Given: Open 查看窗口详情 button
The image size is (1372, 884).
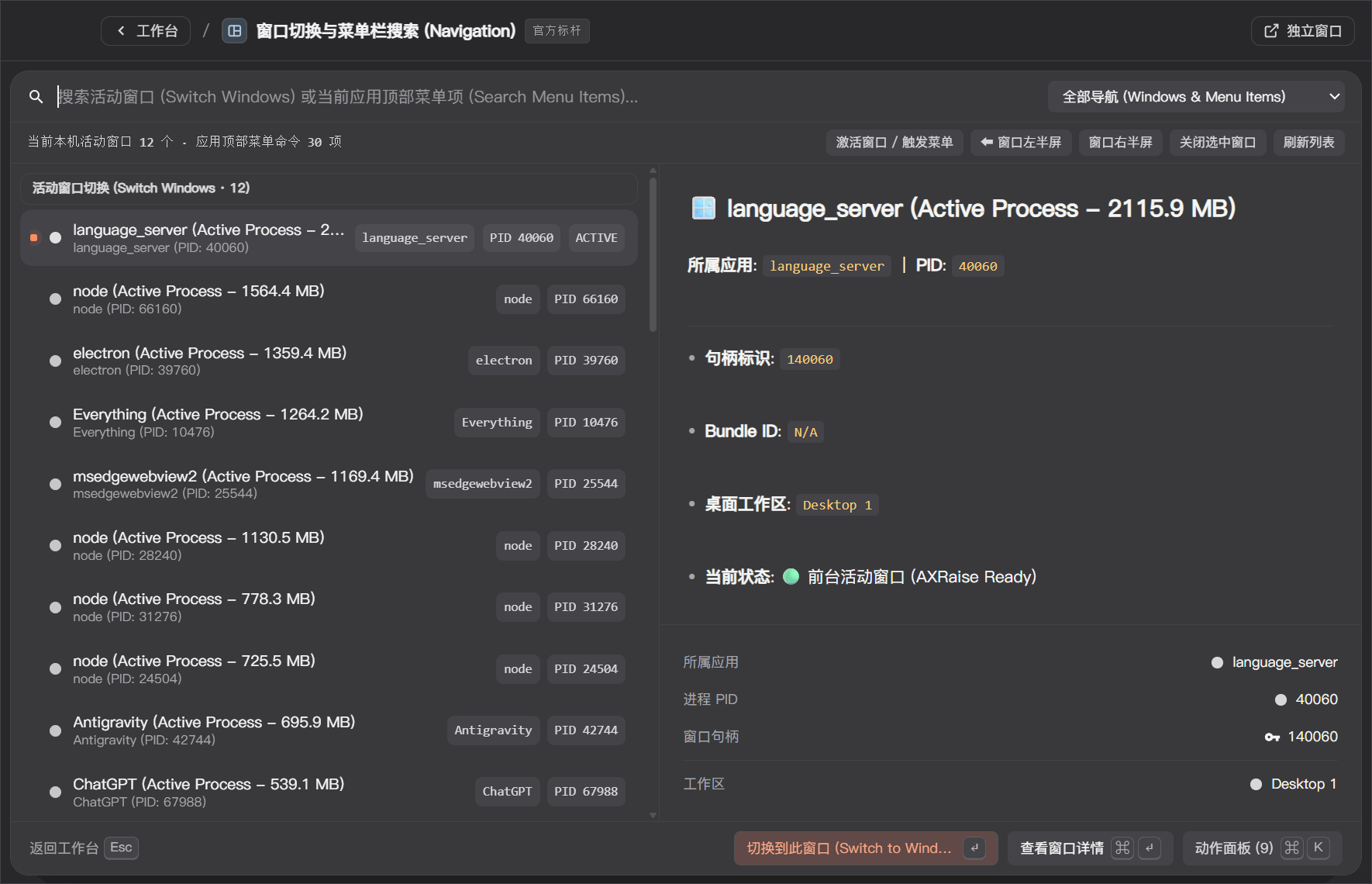Looking at the screenshot, I should click(x=1090, y=848).
